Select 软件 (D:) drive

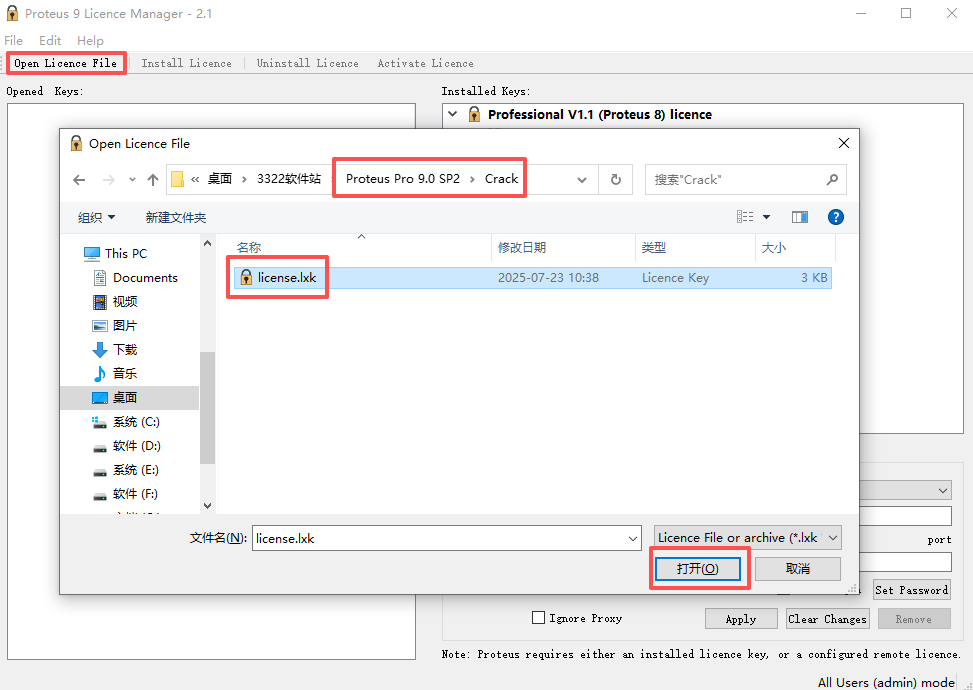click(x=127, y=446)
